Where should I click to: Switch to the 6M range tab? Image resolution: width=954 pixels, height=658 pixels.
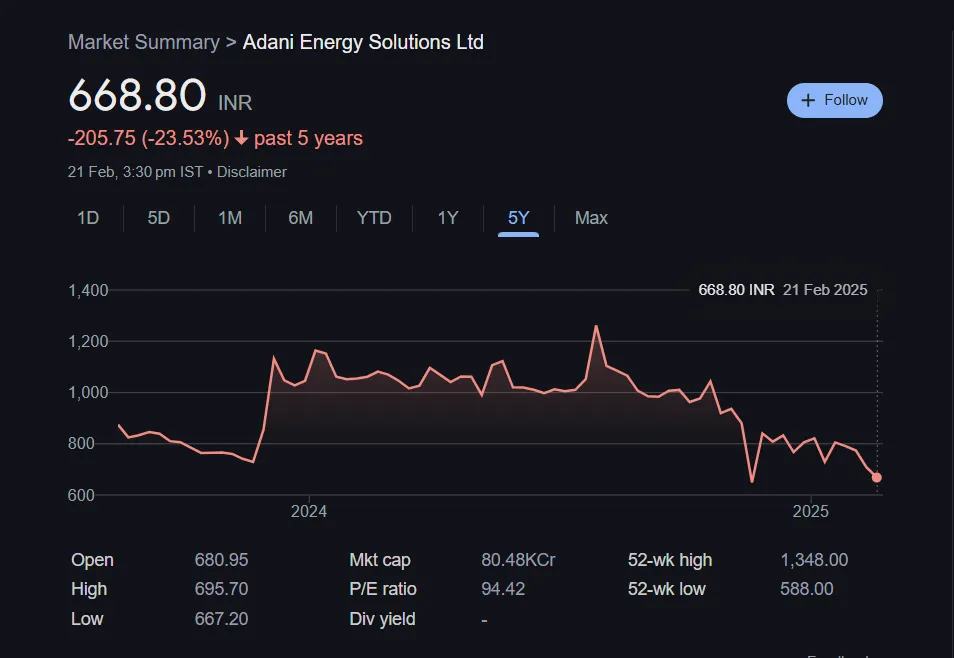pyautogui.click(x=301, y=218)
